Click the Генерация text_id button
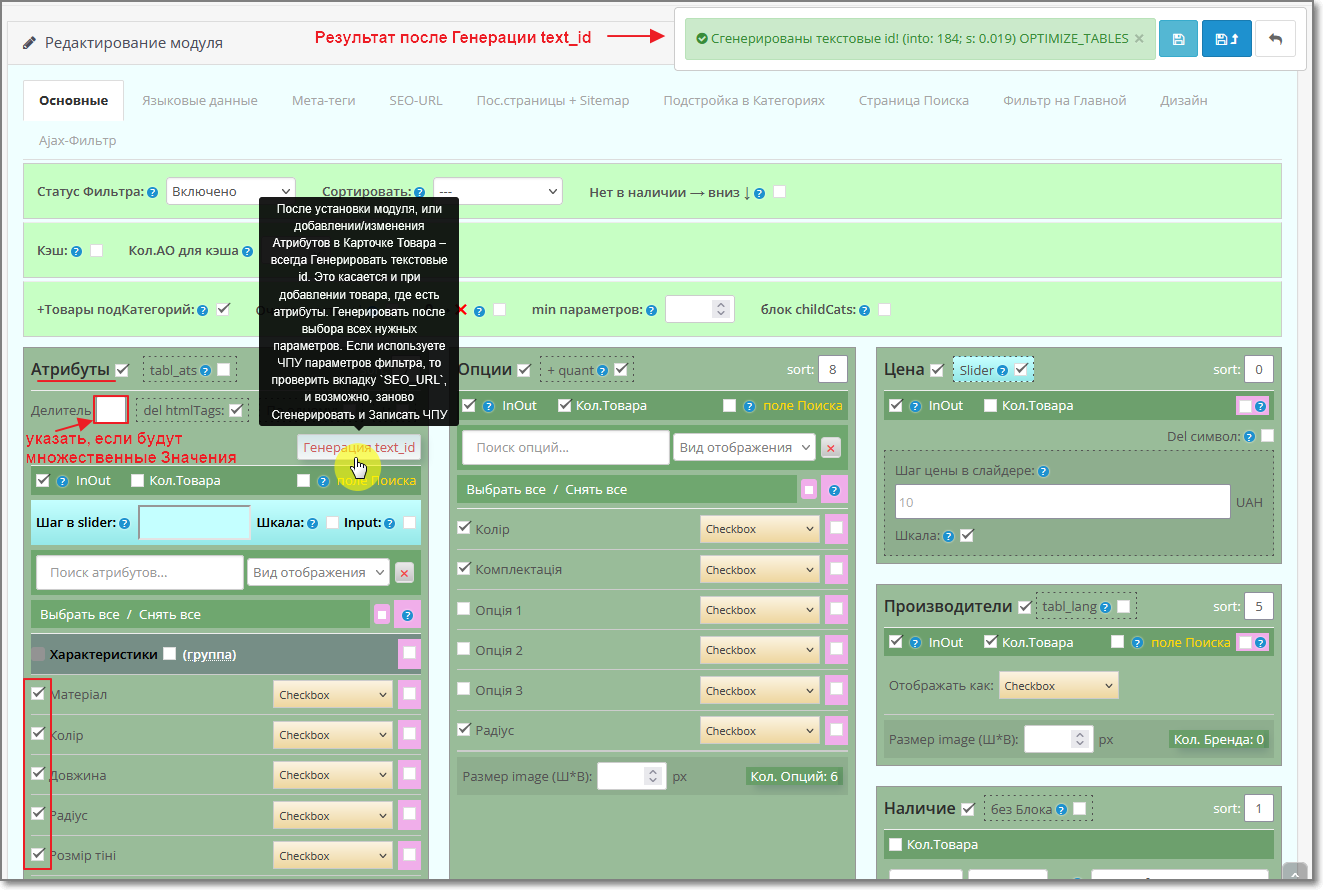 pos(359,448)
